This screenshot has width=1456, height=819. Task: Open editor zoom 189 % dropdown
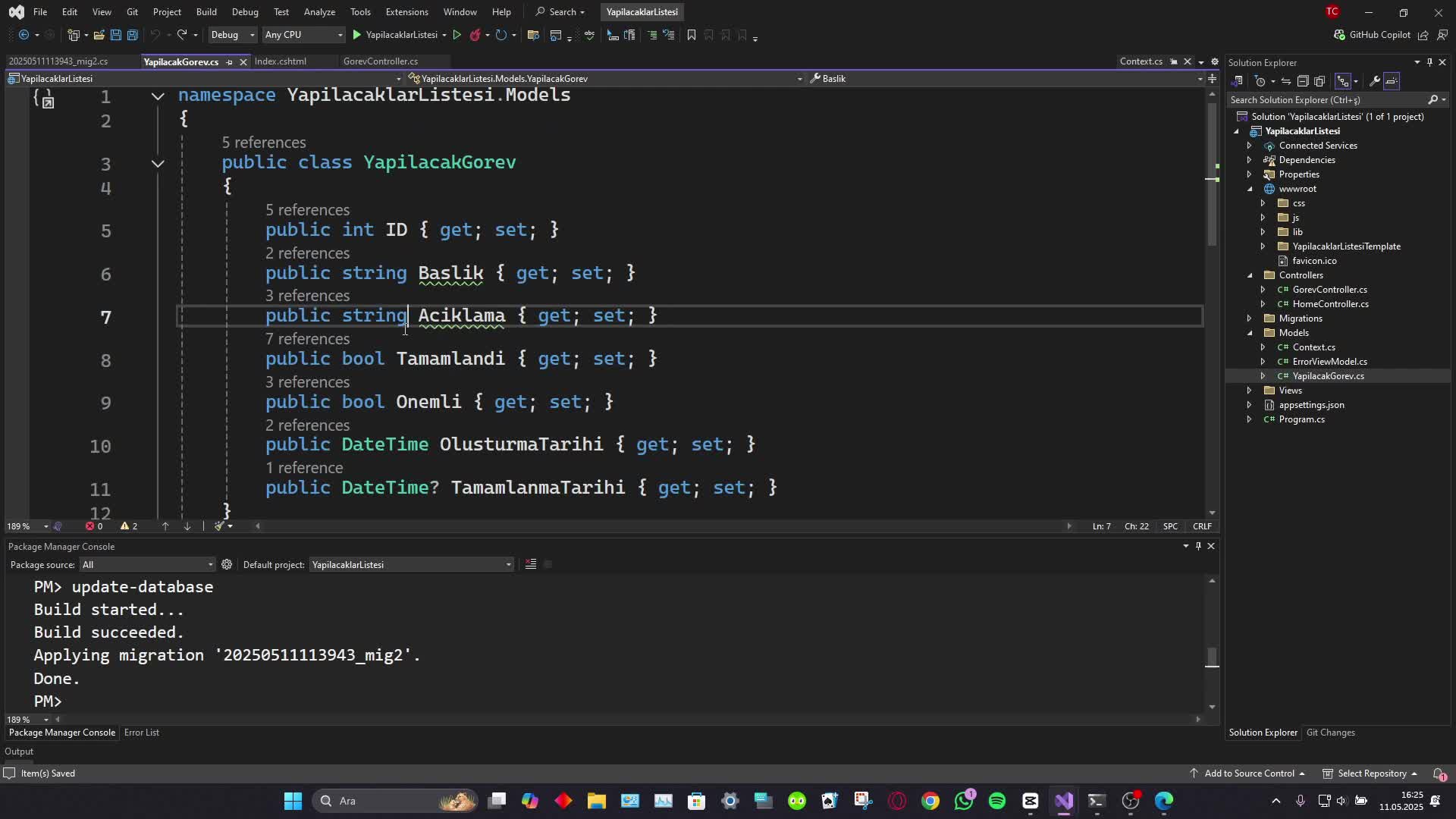27,526
